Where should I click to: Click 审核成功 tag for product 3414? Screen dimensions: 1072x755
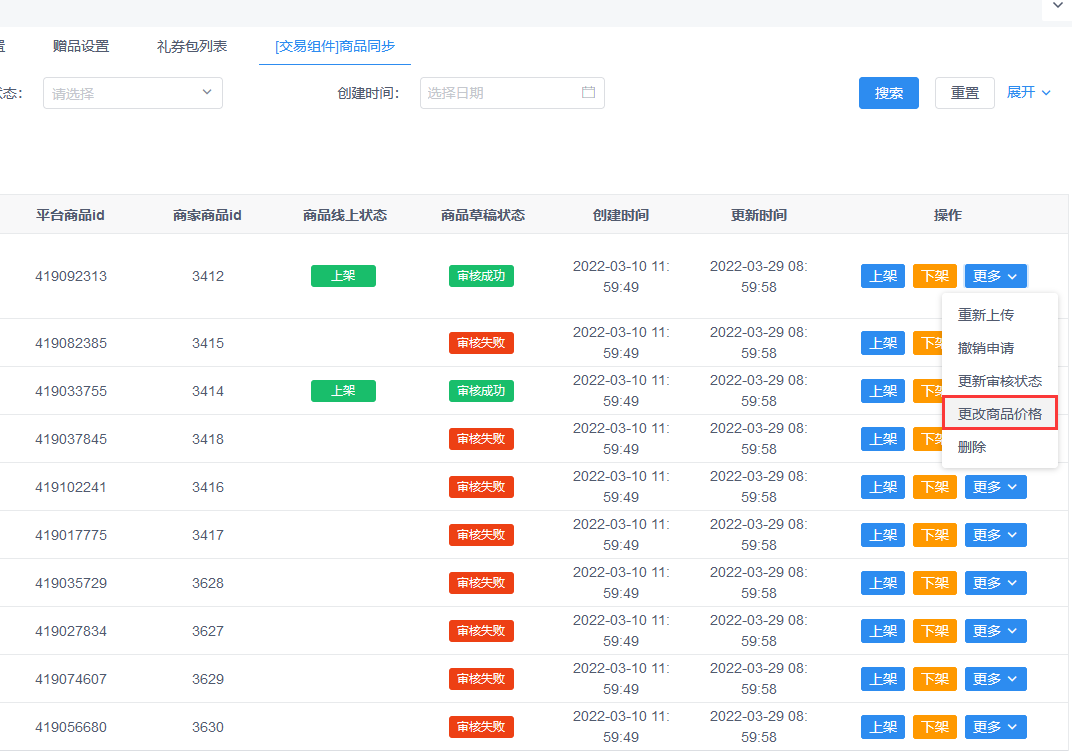[481, 391]
